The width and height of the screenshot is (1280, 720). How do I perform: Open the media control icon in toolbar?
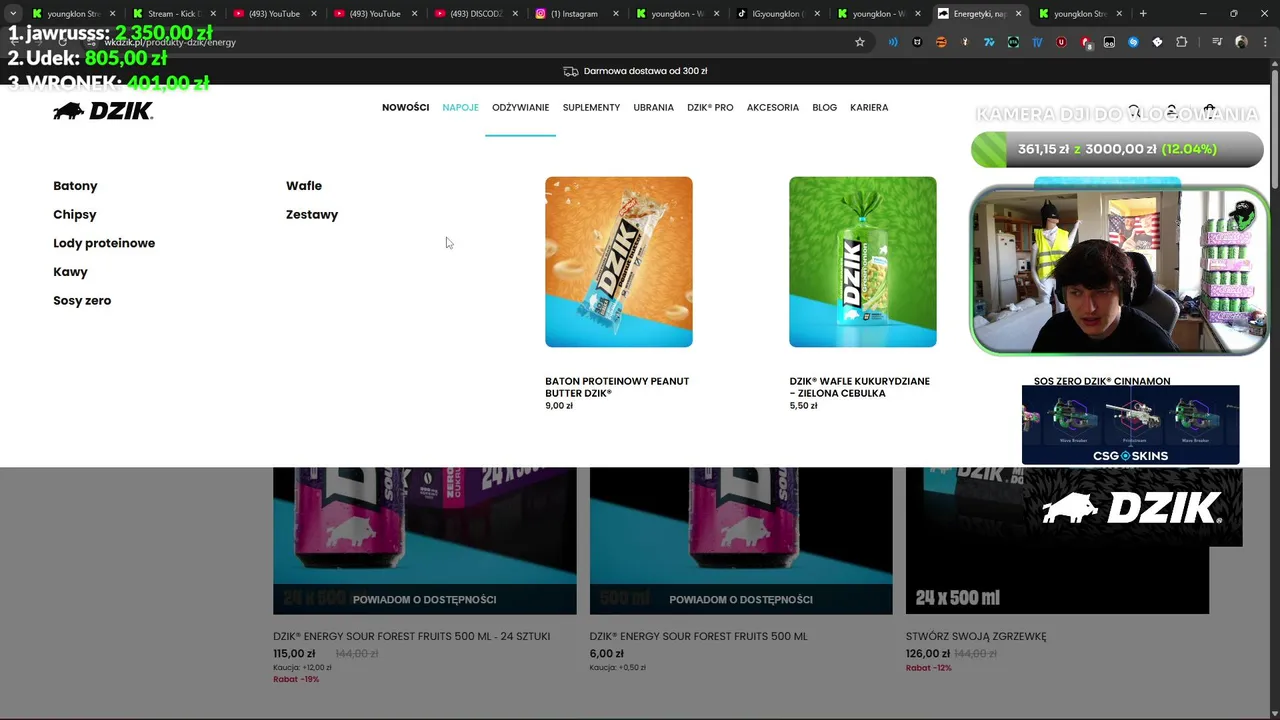pos(1217,42)
